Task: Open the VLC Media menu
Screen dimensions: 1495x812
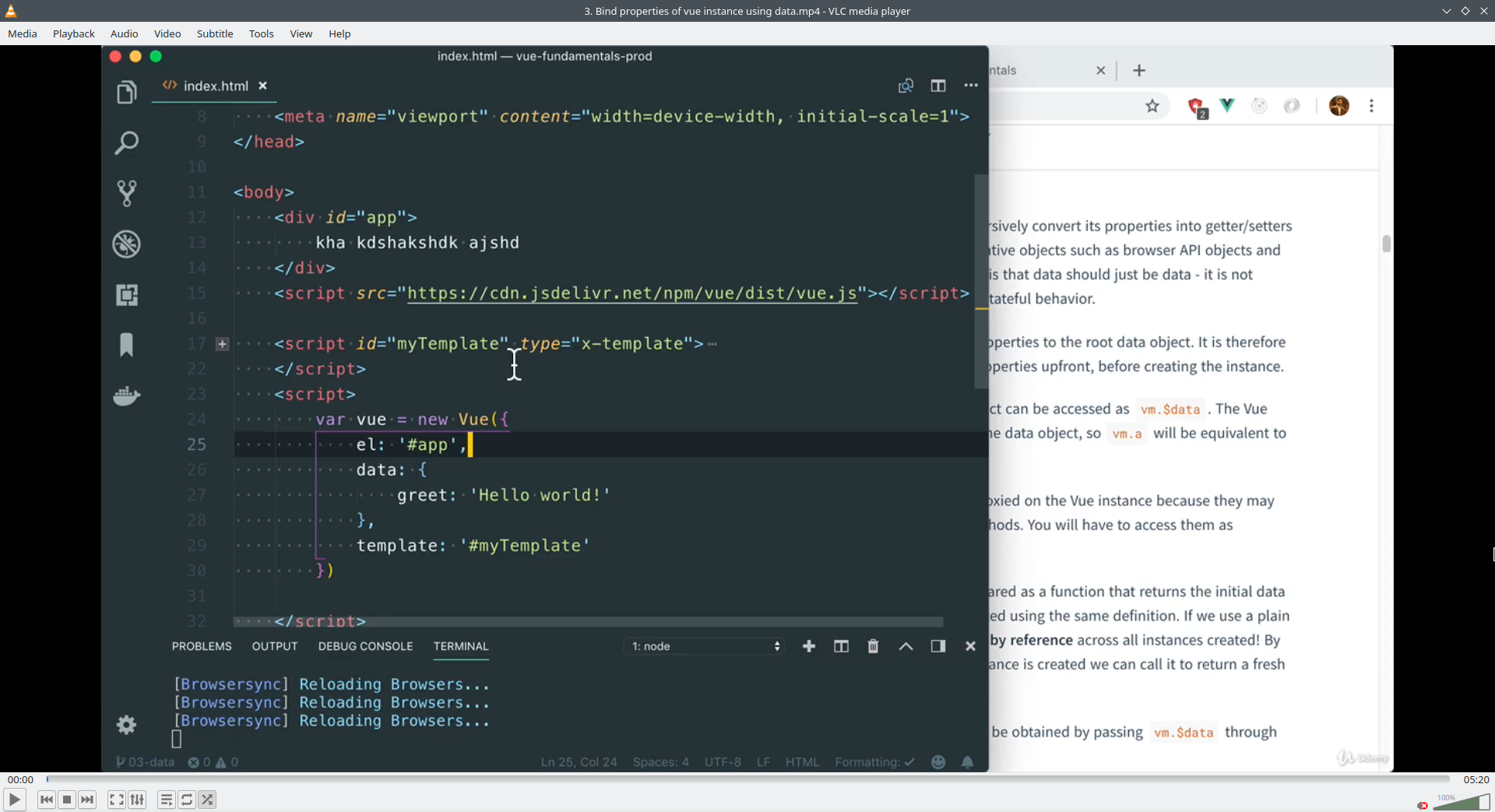Action: point(23,33)
